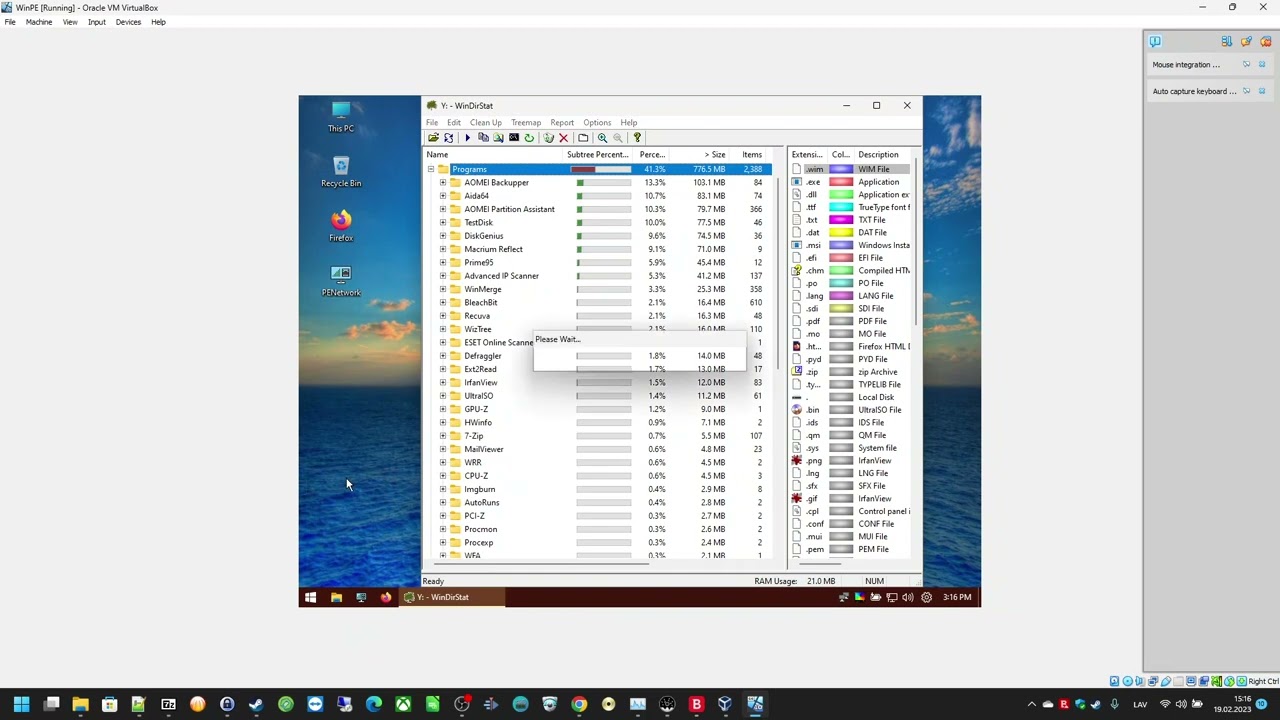Select the Recuva folder row
Viewport: 1280px width, 720px height.
tap(598, 316)
